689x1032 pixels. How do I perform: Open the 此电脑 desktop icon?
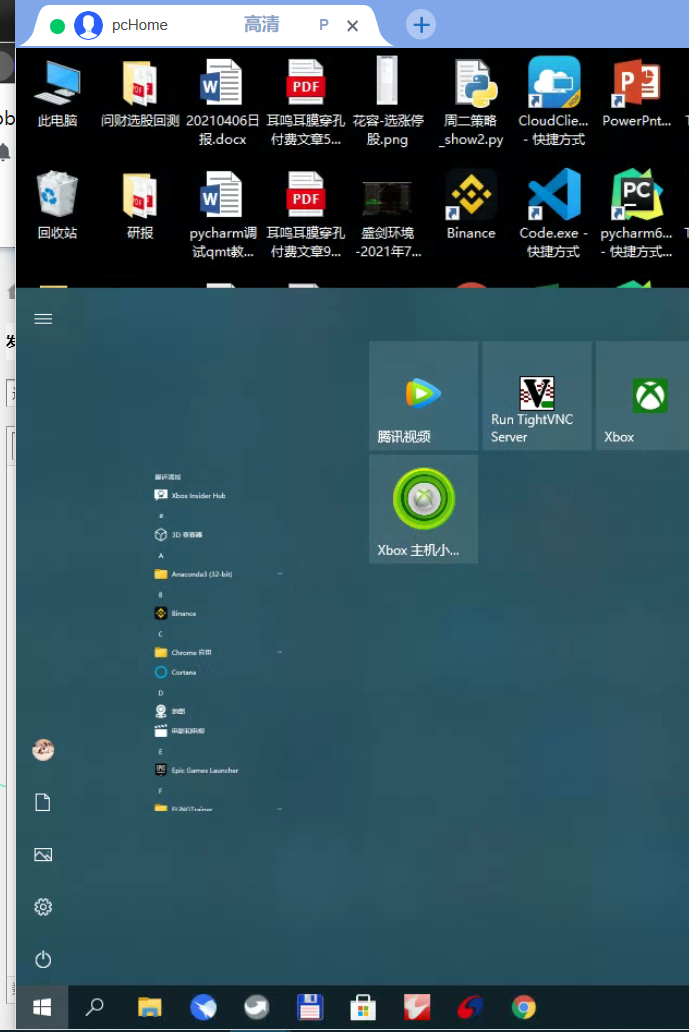[57, 92]
